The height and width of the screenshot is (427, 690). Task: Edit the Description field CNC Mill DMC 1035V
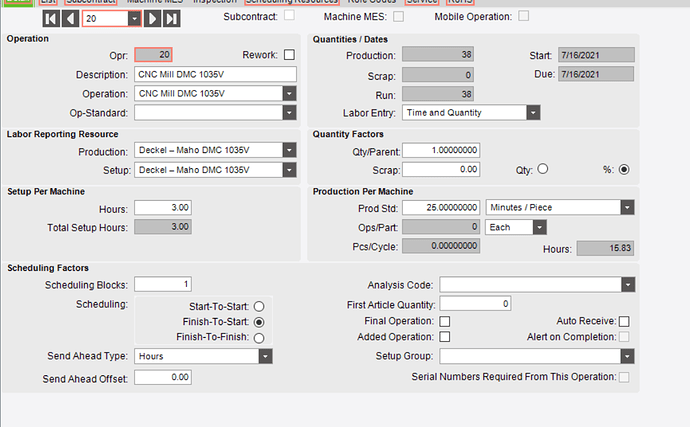click(x=215, y=74)
